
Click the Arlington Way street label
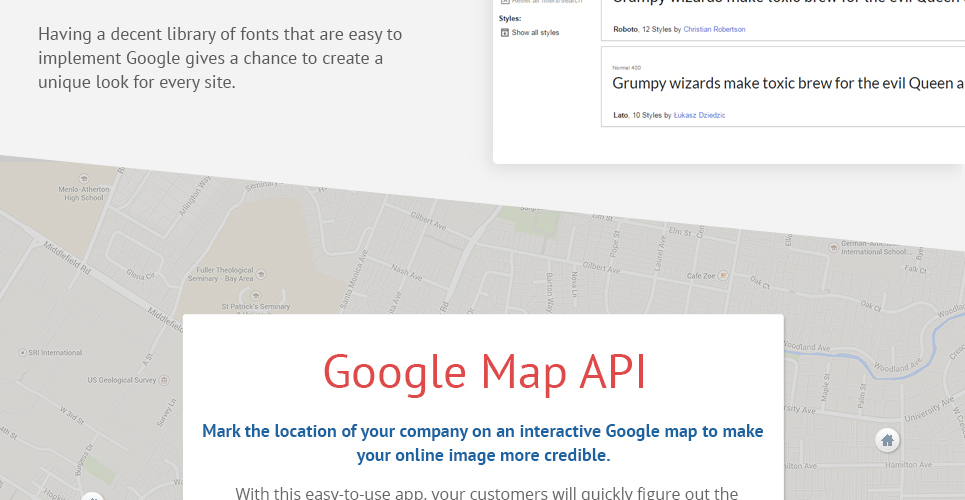pyautogui.click(x=194, y=196)
